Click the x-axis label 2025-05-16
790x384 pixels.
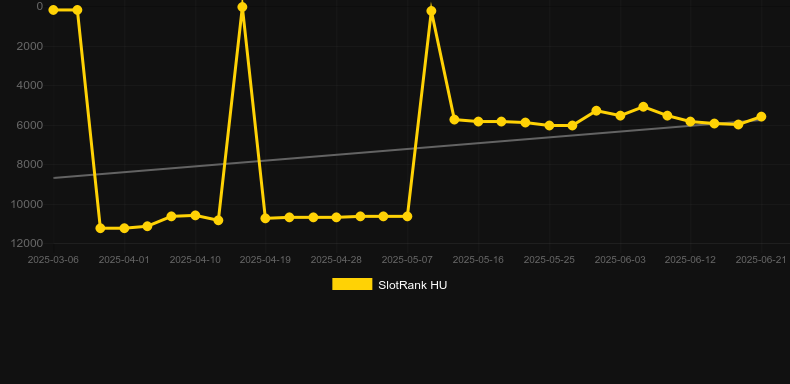tap(478, 260)
